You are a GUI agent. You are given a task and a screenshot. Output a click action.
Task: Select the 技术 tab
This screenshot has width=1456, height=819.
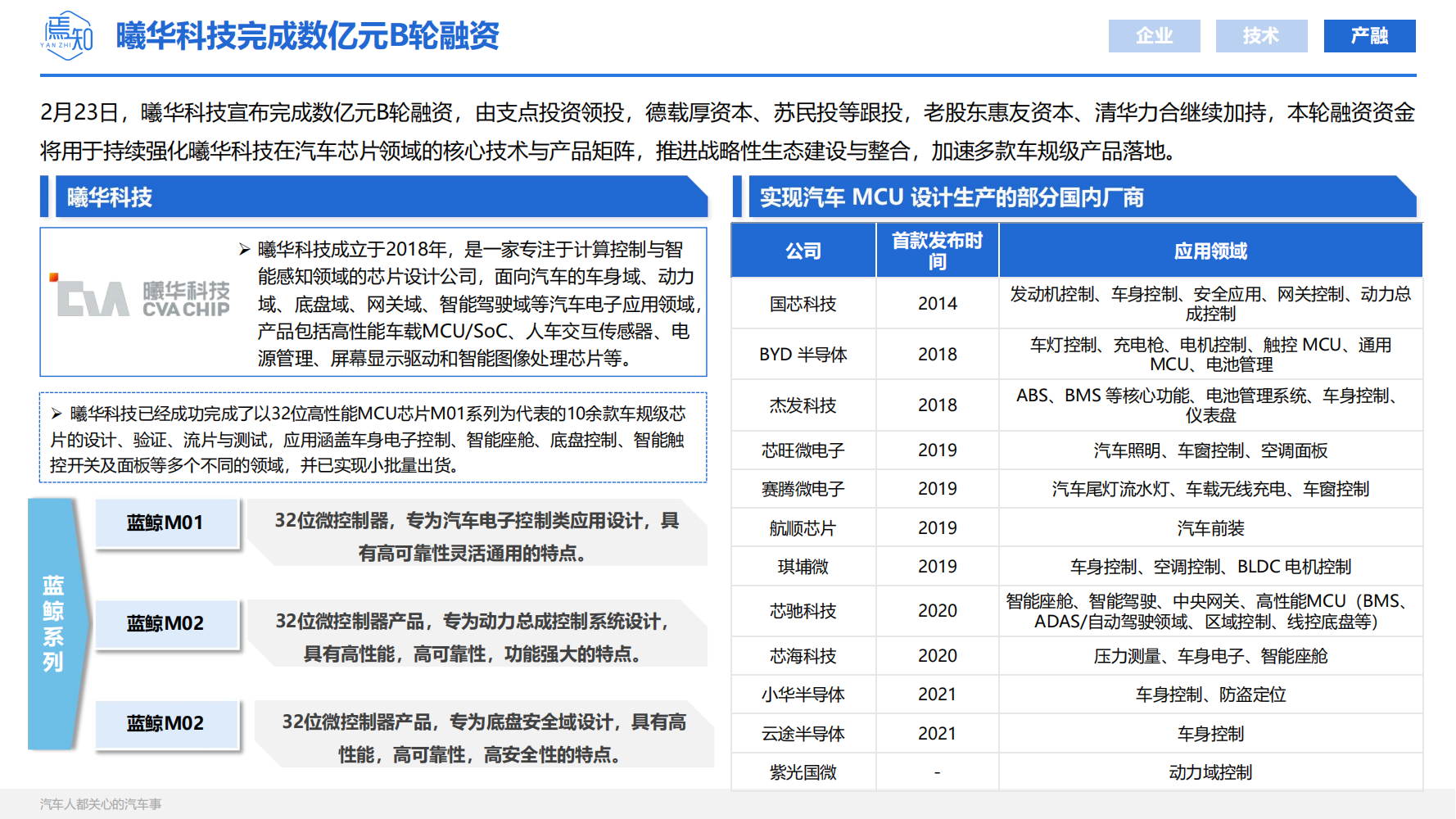tap(1261, 36)
